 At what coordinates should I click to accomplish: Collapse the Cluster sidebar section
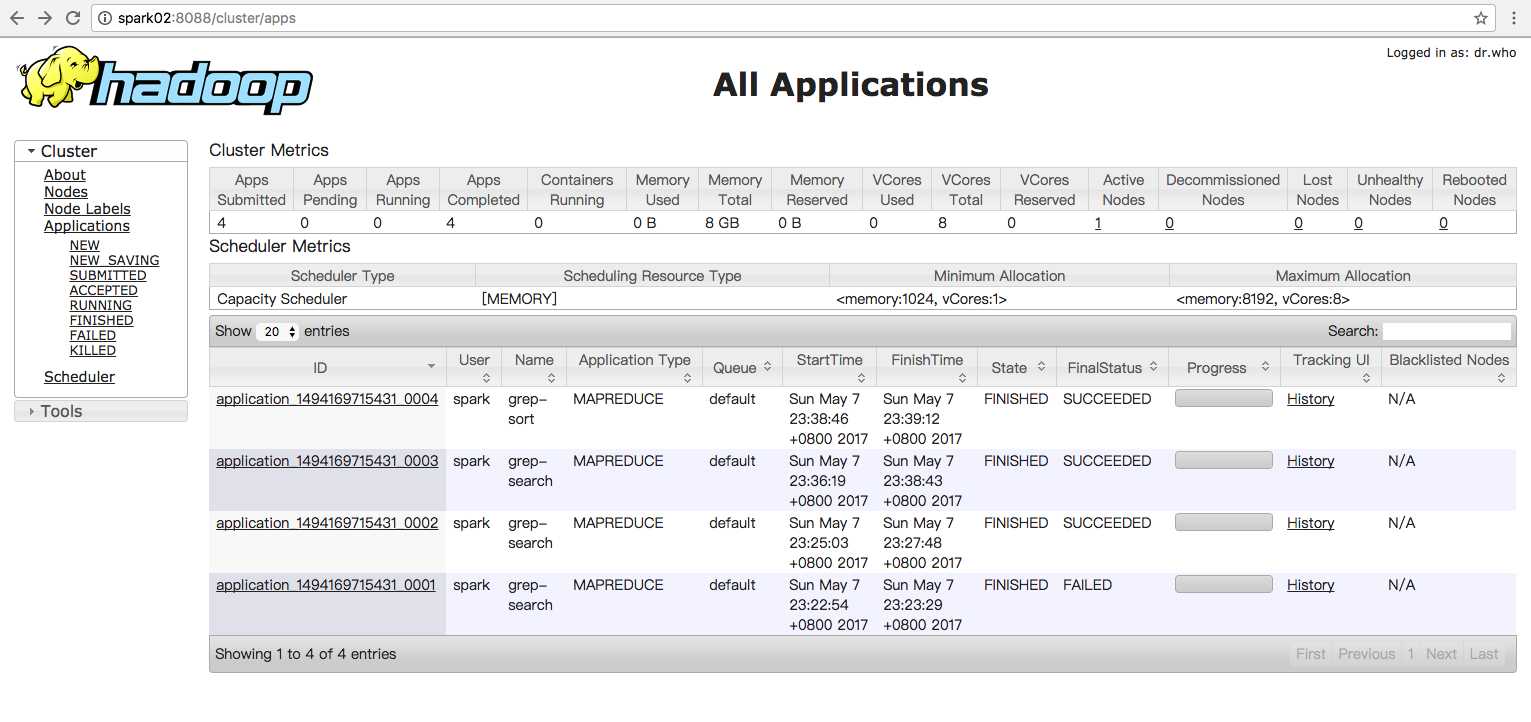[x=101, y=151]
